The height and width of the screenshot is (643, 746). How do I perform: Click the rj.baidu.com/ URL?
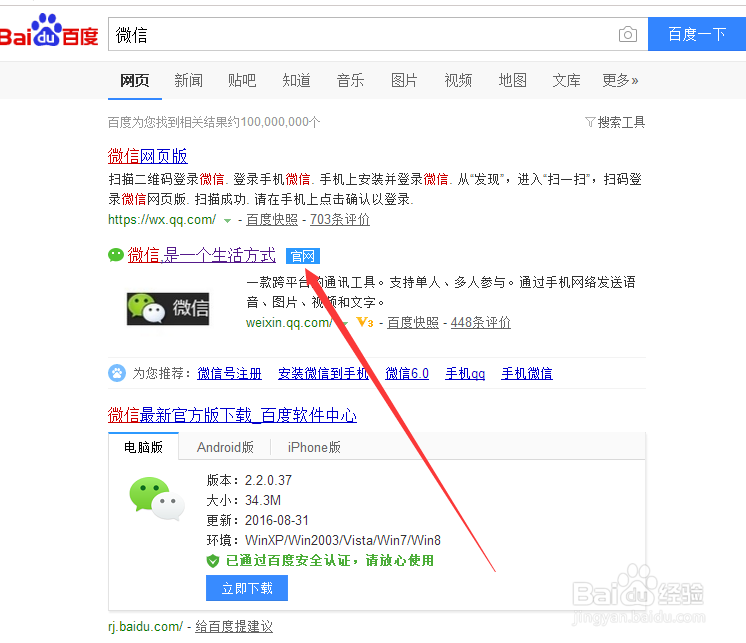click(x=146, y=626)
